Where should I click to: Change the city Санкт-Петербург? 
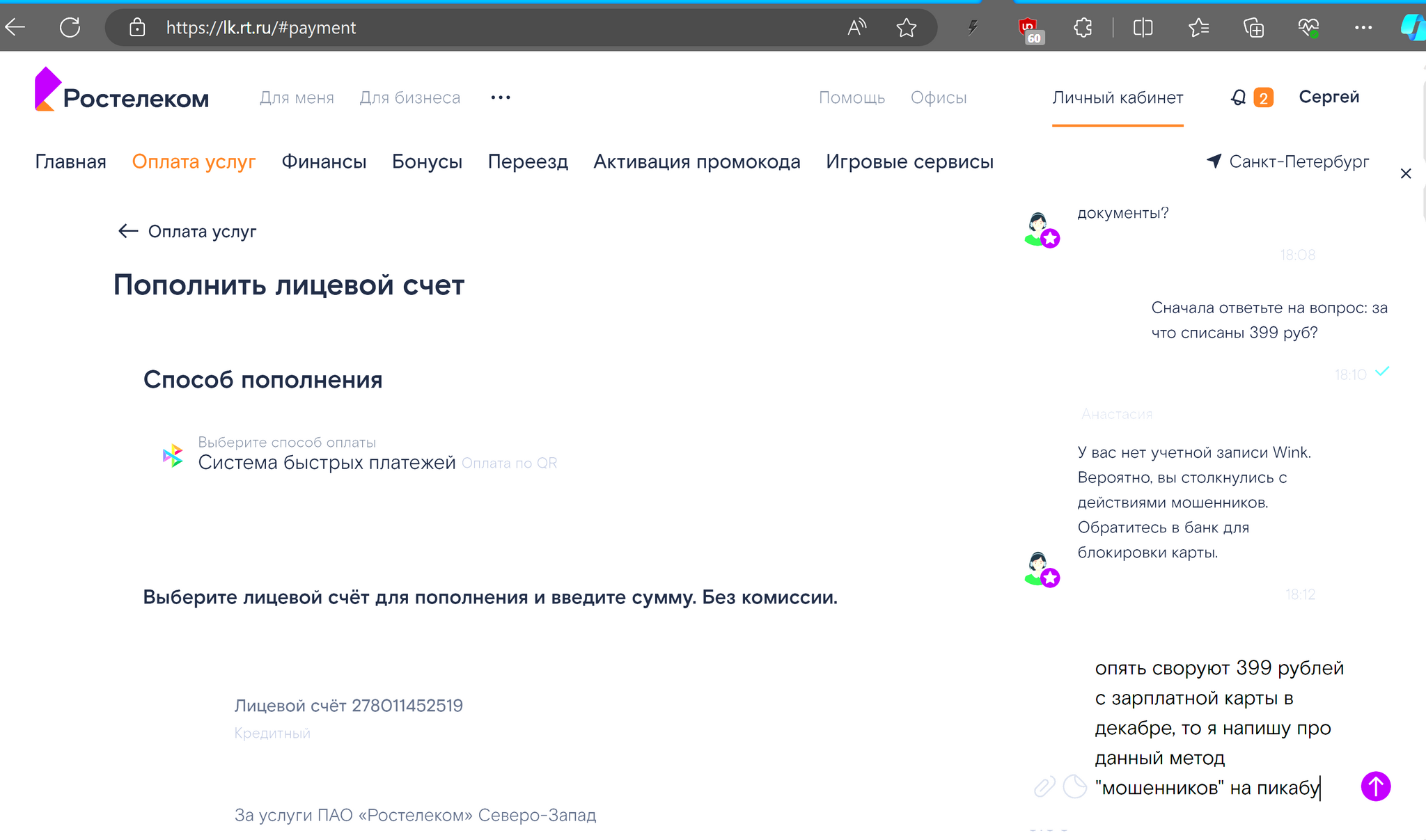pyautogui.click(x=1299, y=161)
